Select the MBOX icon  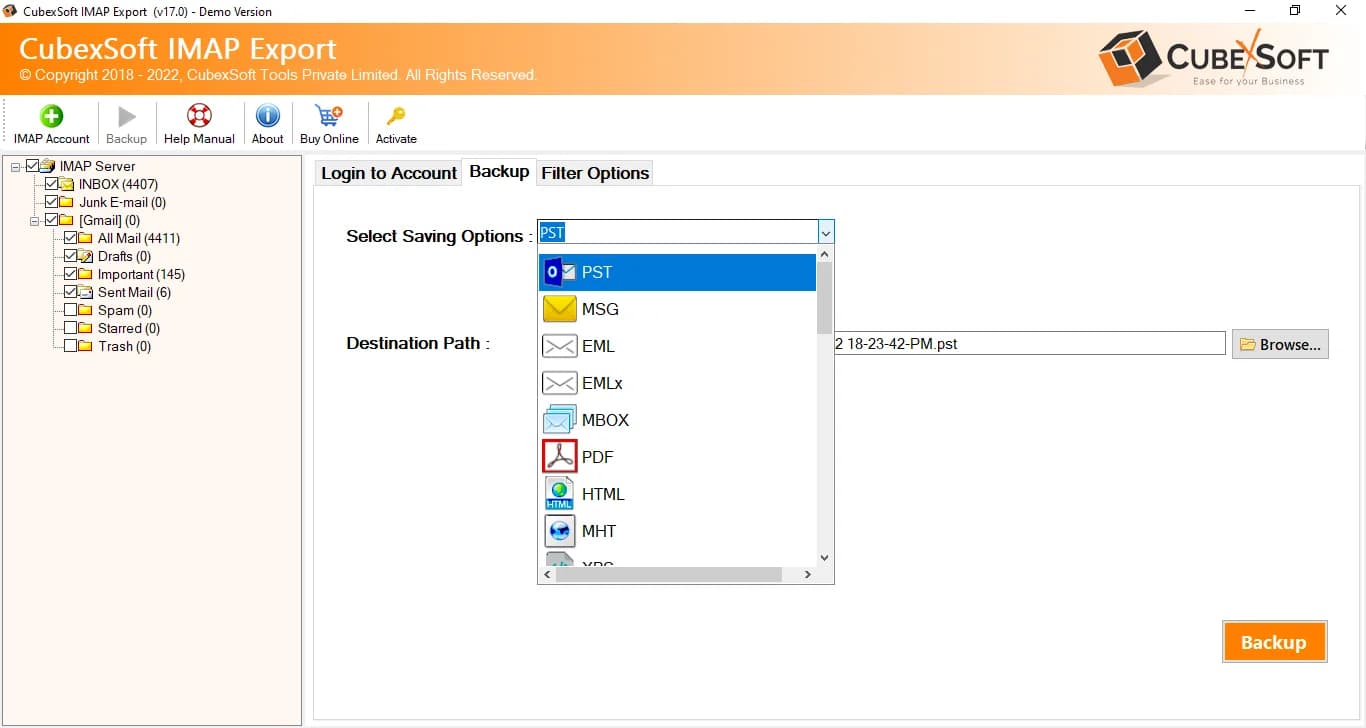pyautogui.click(x=559, y=420)
